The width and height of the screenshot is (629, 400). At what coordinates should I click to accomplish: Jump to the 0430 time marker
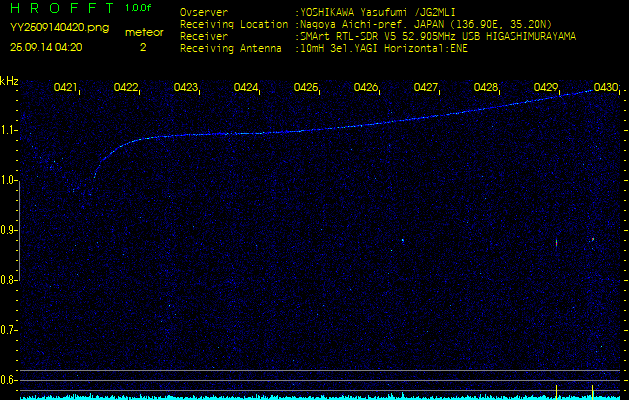pos(605,88)
